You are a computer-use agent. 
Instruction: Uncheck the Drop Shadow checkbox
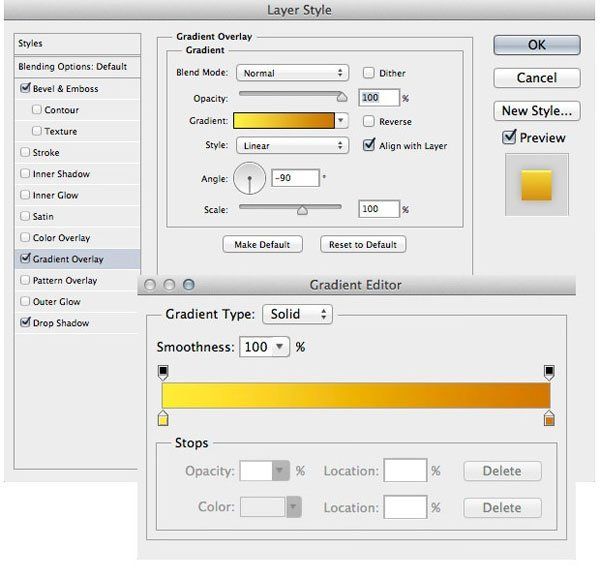point(25,322)
